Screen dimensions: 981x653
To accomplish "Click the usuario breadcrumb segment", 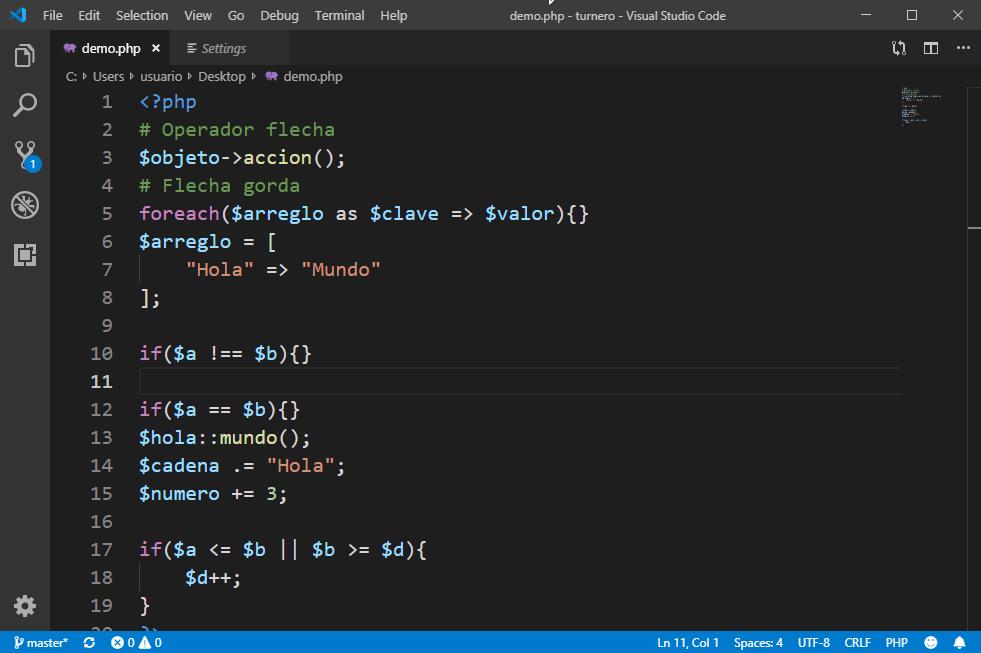I will pyautogui.click(x=161, y=76).
